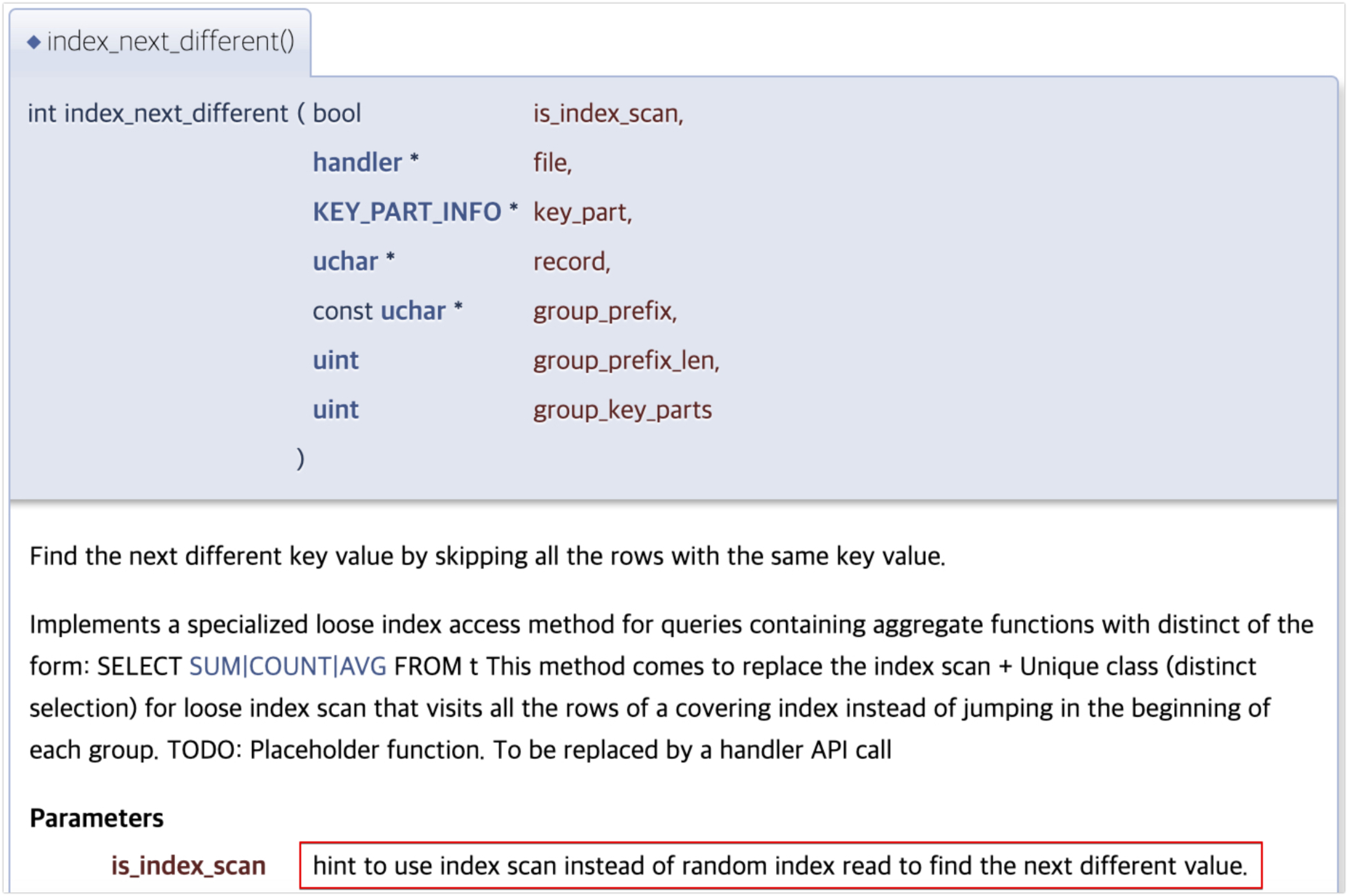Click is_index_scan in the parameters list
Image resolution: width=1348 pixels, height=896 pixels.
click(189, 866)
